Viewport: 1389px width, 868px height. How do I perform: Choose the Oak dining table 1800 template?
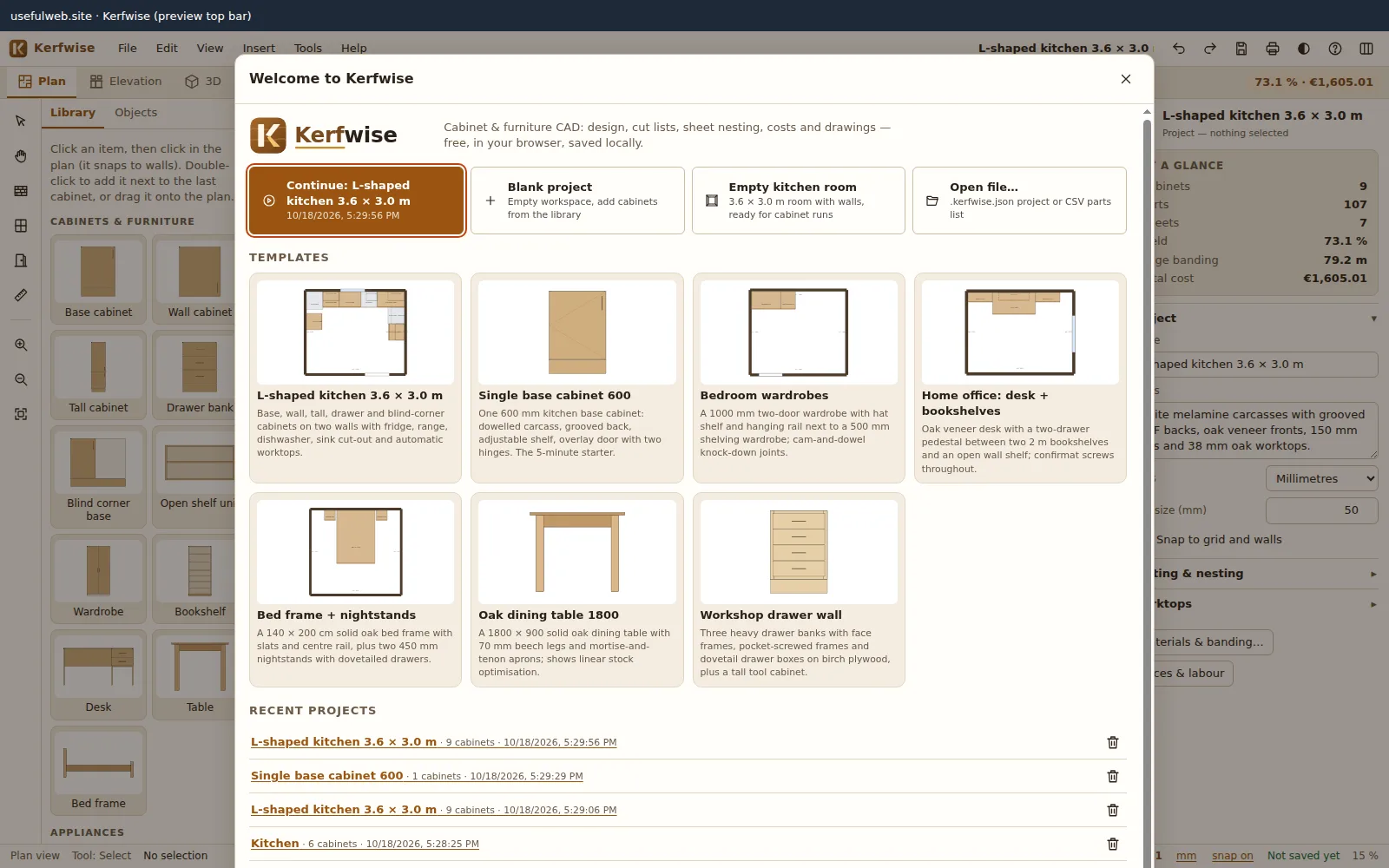[577, 590]
